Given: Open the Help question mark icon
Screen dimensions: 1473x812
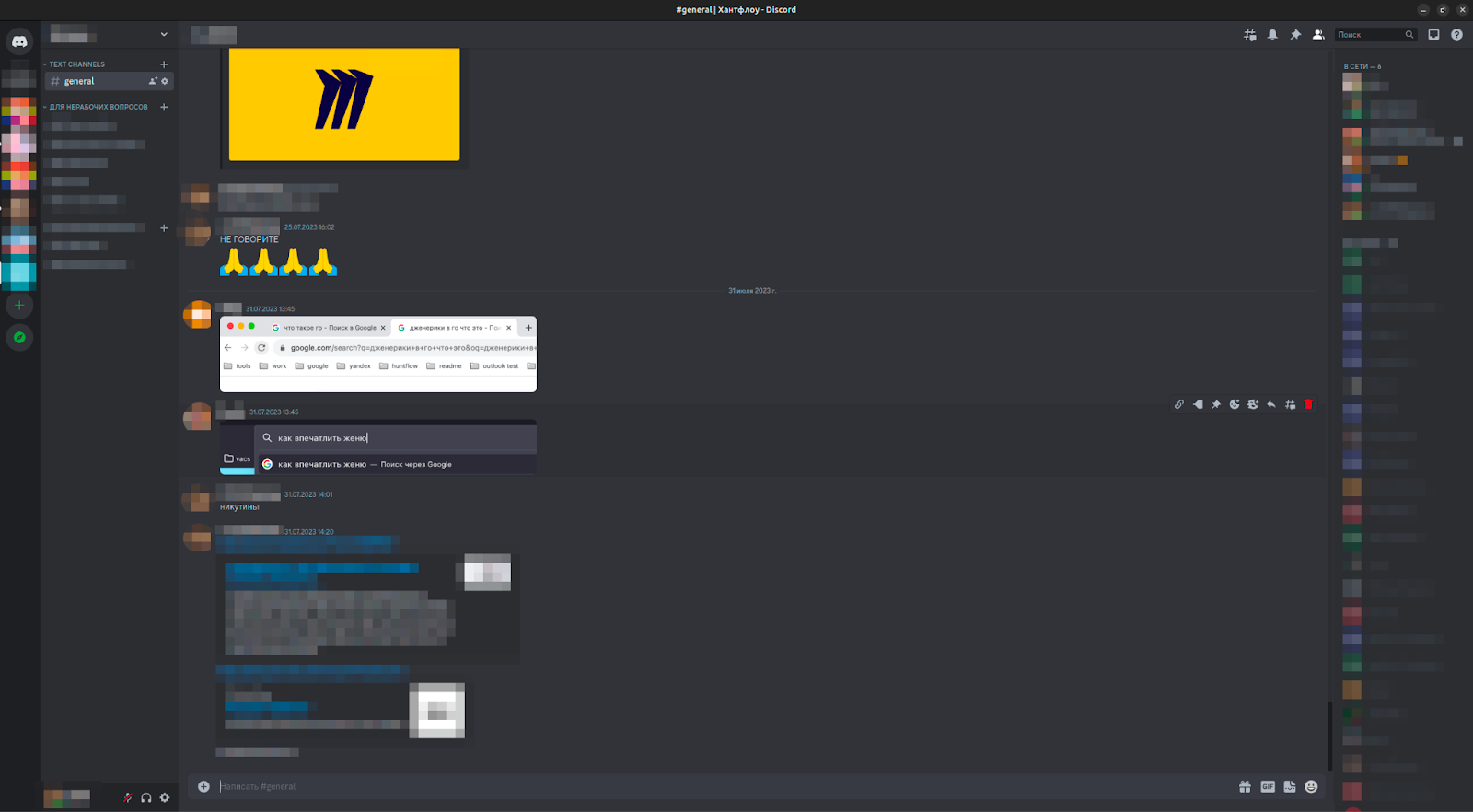Looking at the screenshot, I should coord(1456,35).
